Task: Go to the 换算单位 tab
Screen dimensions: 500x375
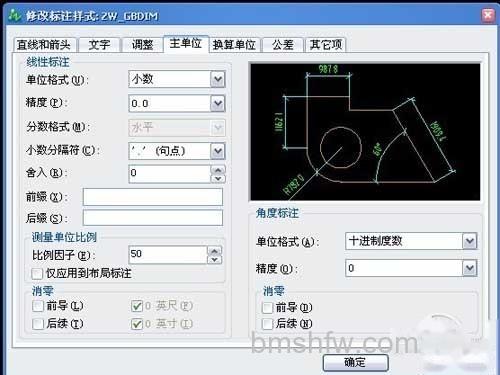Action: click(x=235, y=45)
